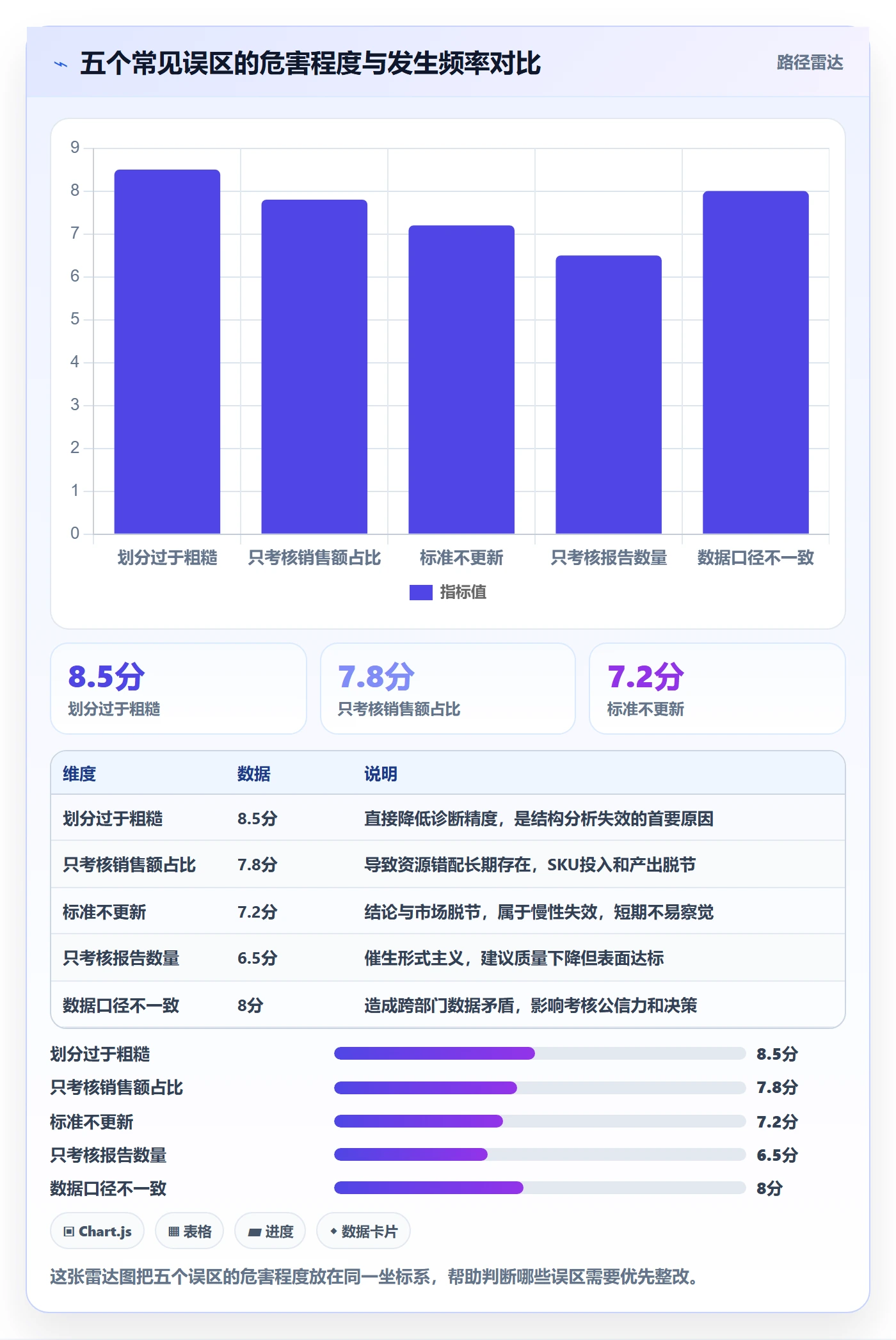The width and height of the screenshot is (896, 1340).
Task: Select table cell 只考核销售额占比
Action: click(x=129, y=865)
